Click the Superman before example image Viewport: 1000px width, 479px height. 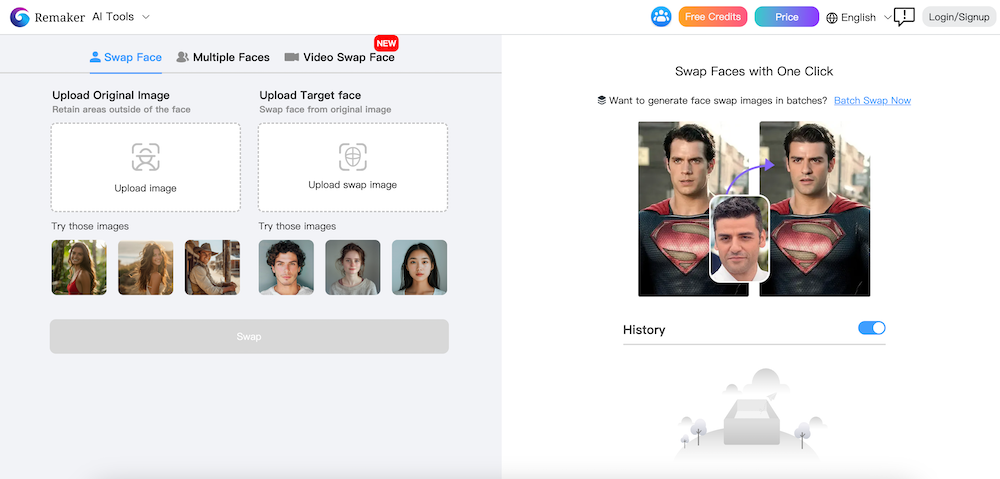[x=693, y=209]
